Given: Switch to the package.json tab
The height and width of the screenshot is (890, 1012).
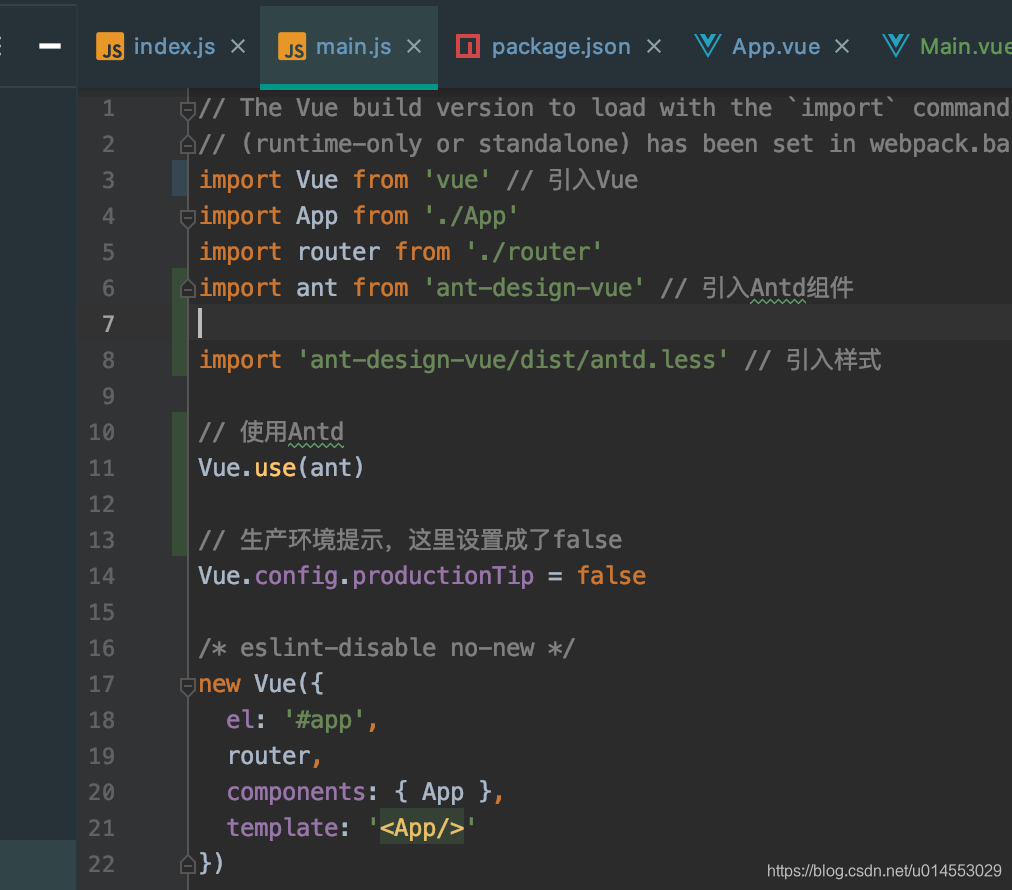Looking at the screenshot, I should click(560, 45).
